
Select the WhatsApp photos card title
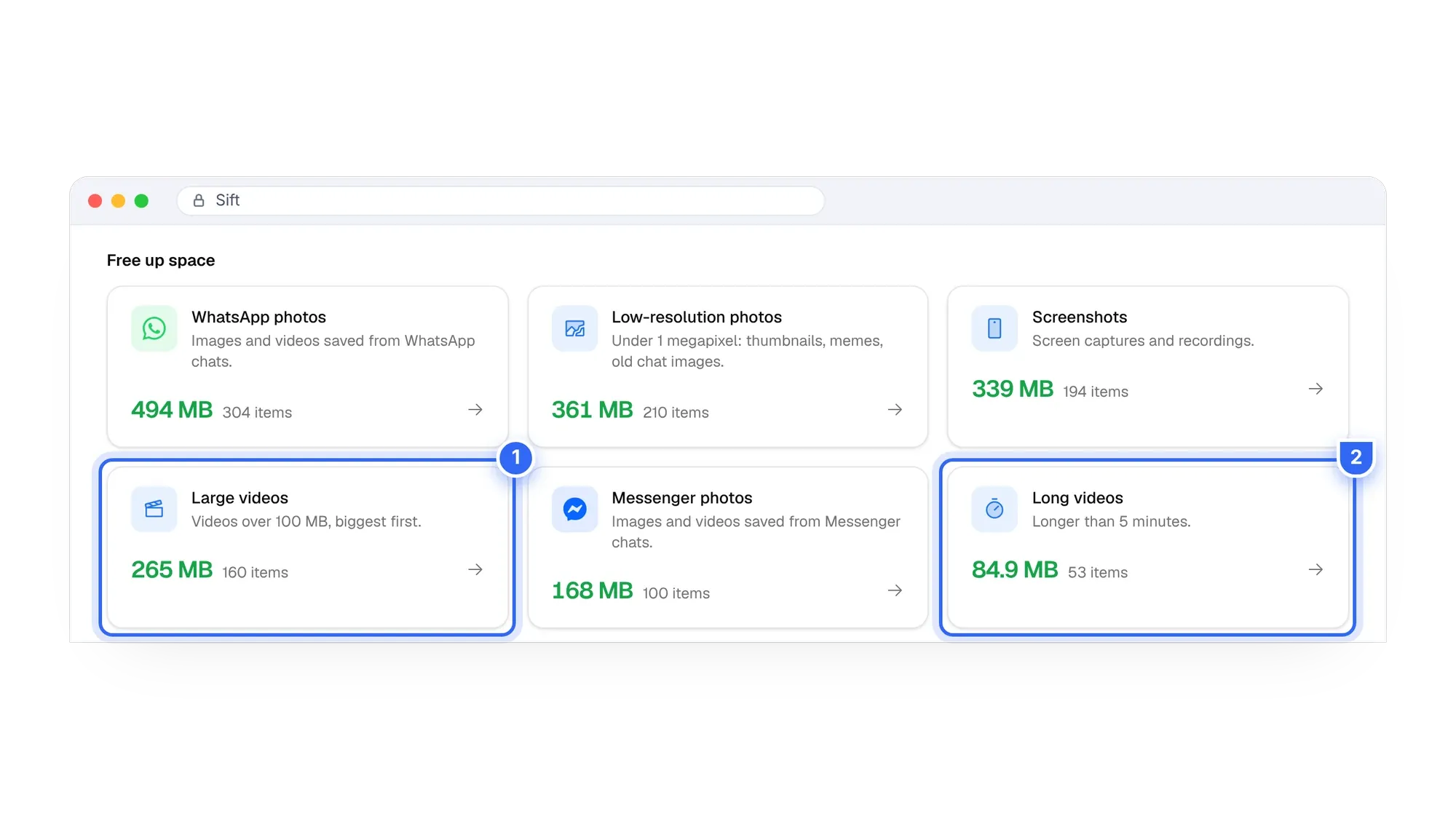258,317
